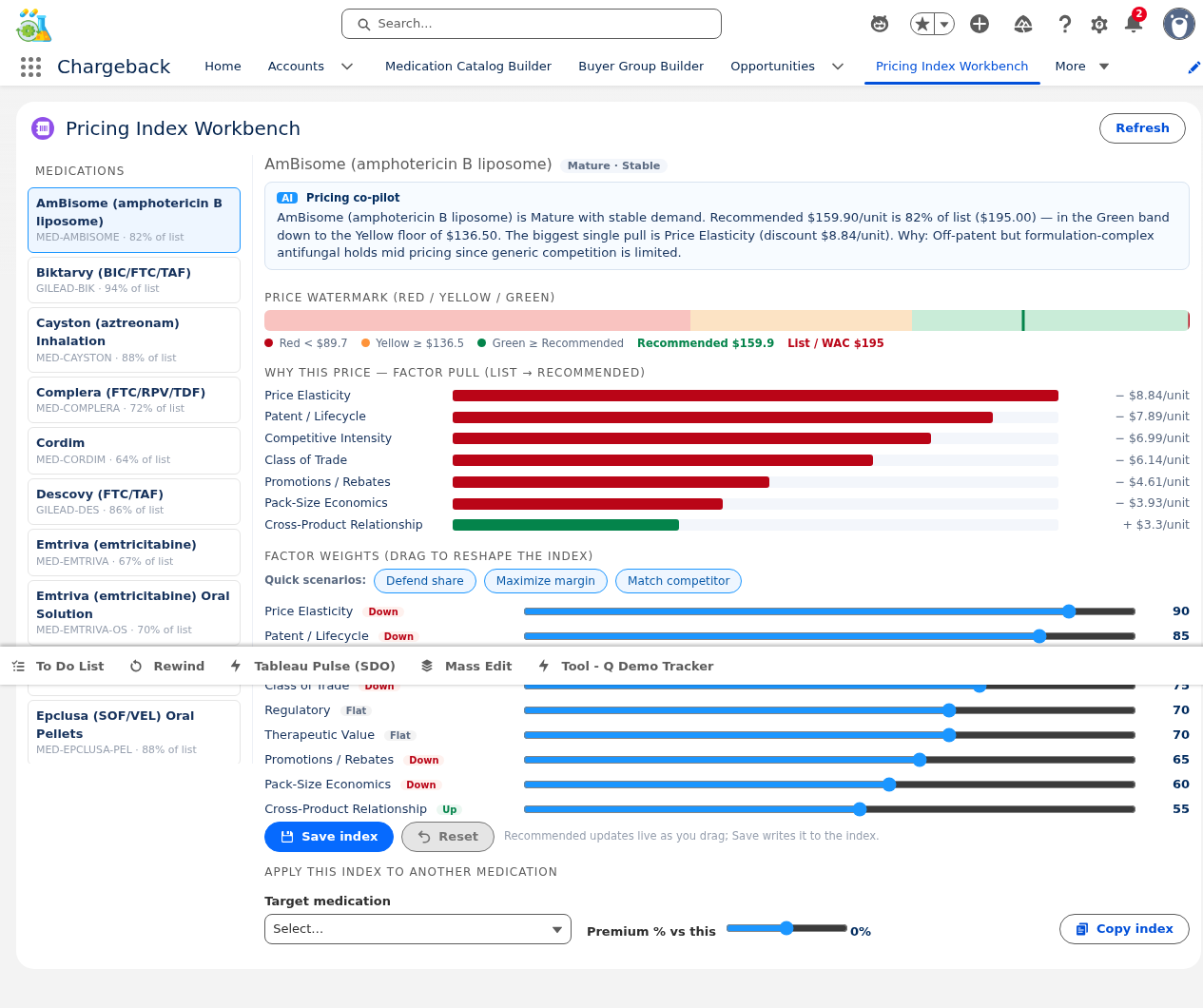Click the Cross-Product Relationship green bar
The width and height of the screenshot is (1203, 1008).
pos(566,525)
